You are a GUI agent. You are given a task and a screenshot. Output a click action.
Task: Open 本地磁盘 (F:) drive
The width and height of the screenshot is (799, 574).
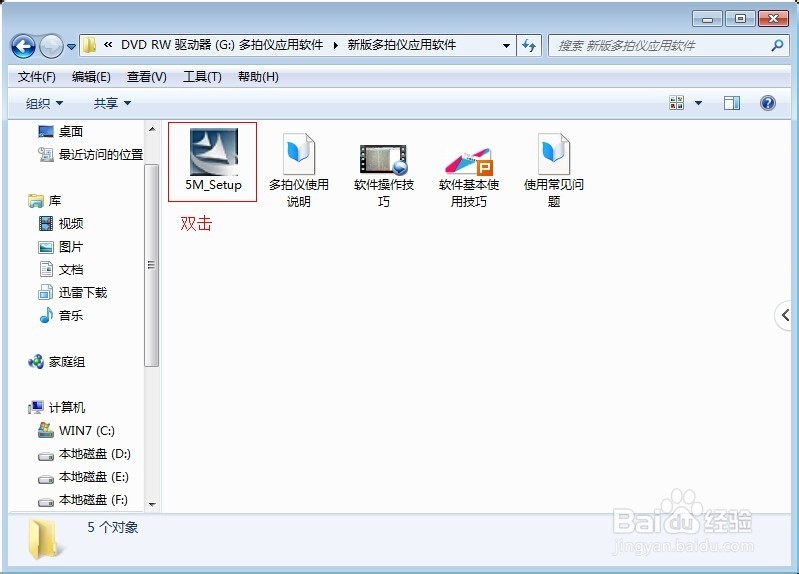[83, 500]
